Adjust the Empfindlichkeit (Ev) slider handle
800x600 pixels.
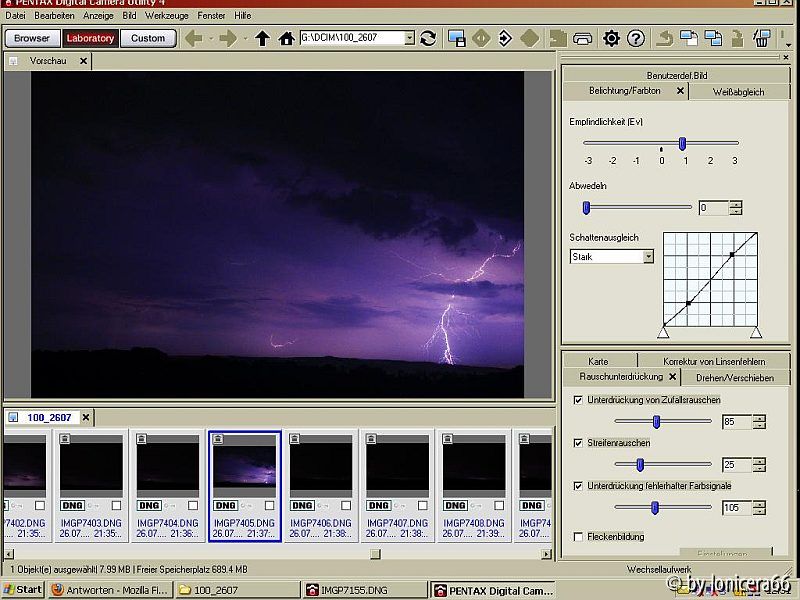(682, 143)
